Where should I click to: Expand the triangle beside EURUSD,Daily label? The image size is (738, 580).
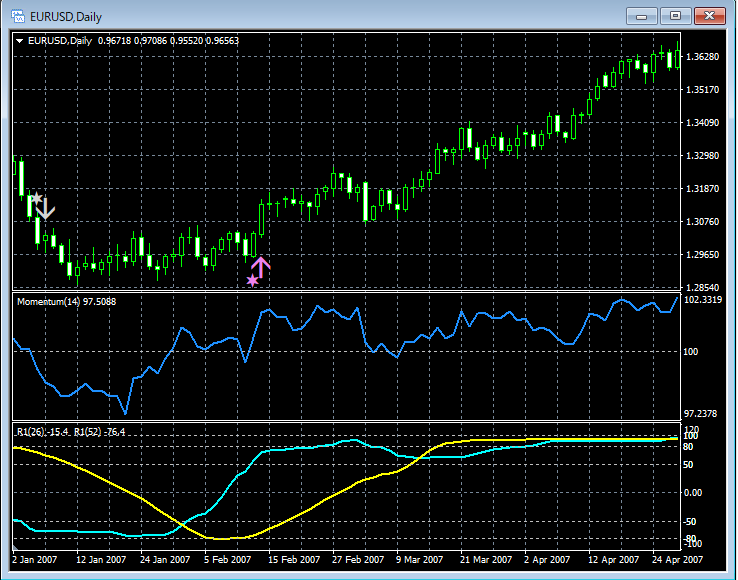coord(20,41)
